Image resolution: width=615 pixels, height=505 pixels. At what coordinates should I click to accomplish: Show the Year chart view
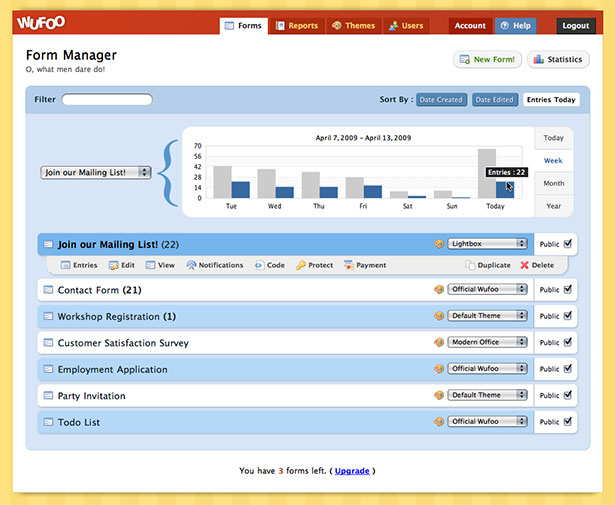pos(553,206)
